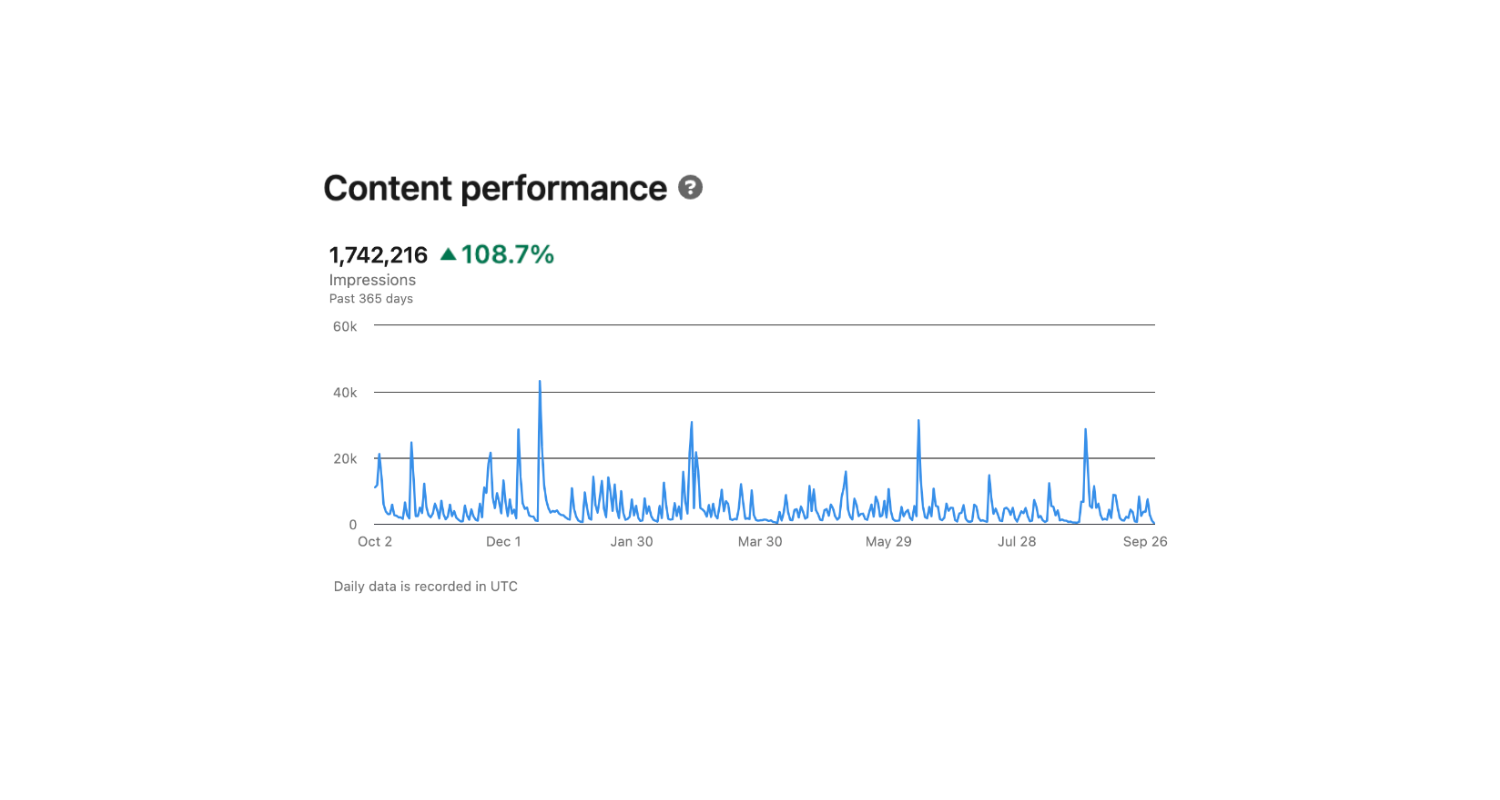
Task: Click the 40k y-axis label
Action: point(345,393)
